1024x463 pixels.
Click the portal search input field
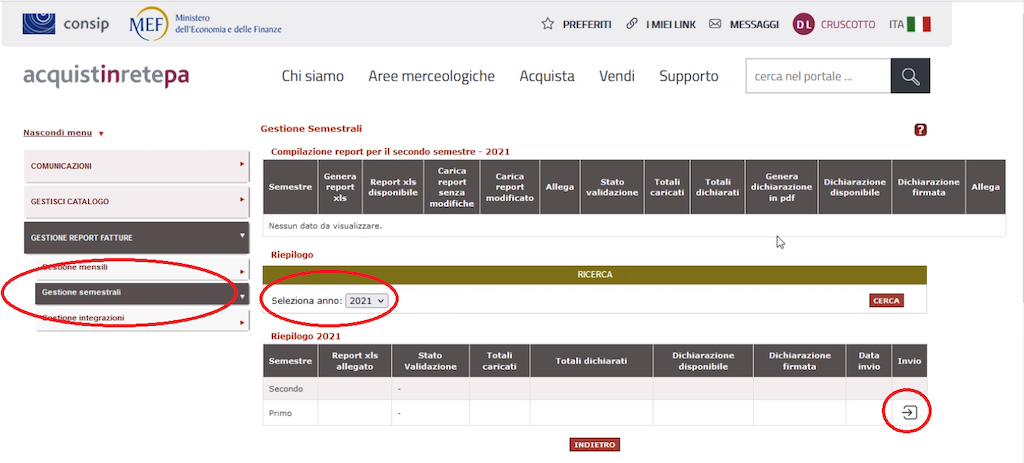pos(817,76)
